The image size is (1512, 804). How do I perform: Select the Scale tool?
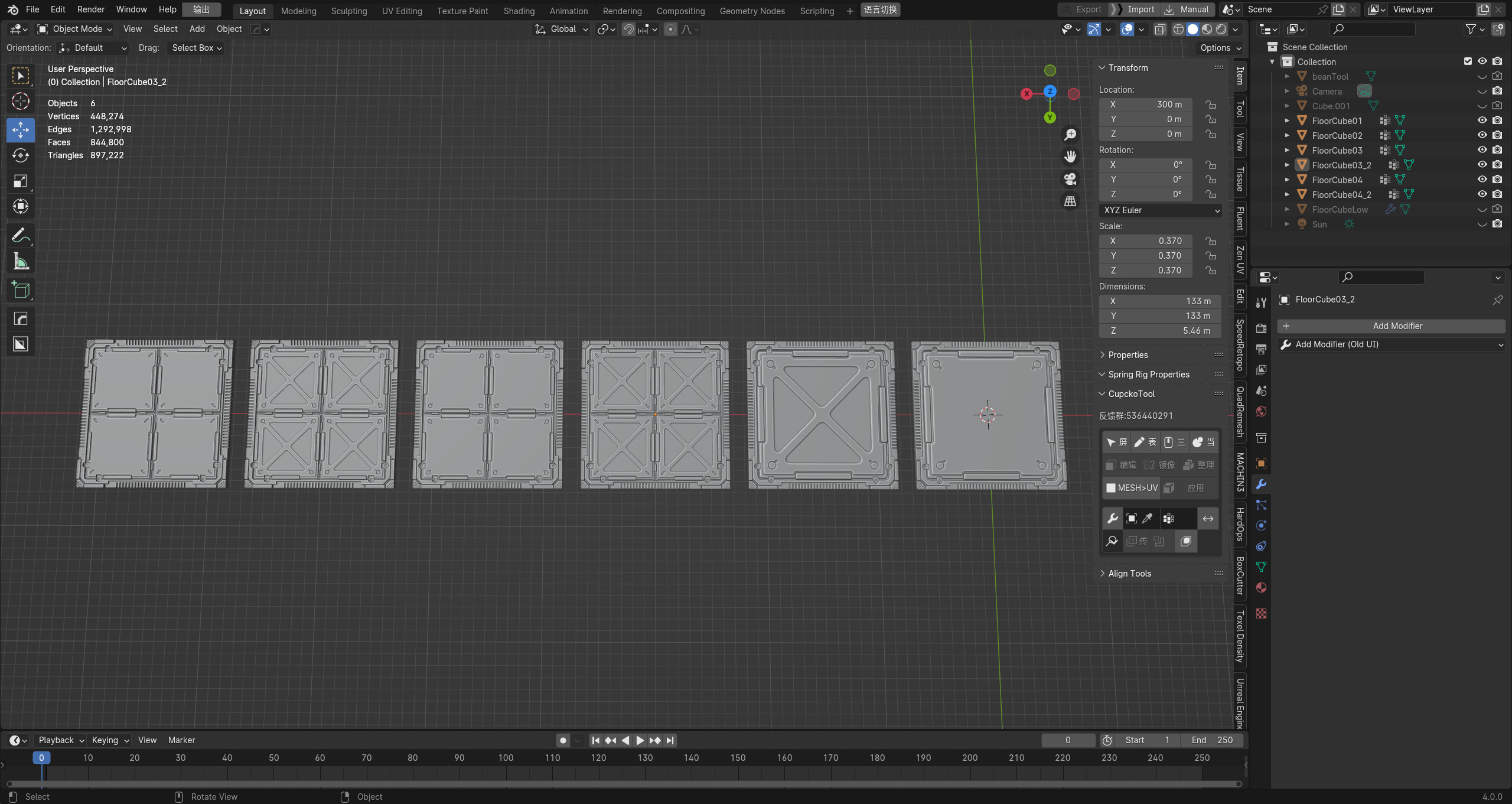[21, 181]
